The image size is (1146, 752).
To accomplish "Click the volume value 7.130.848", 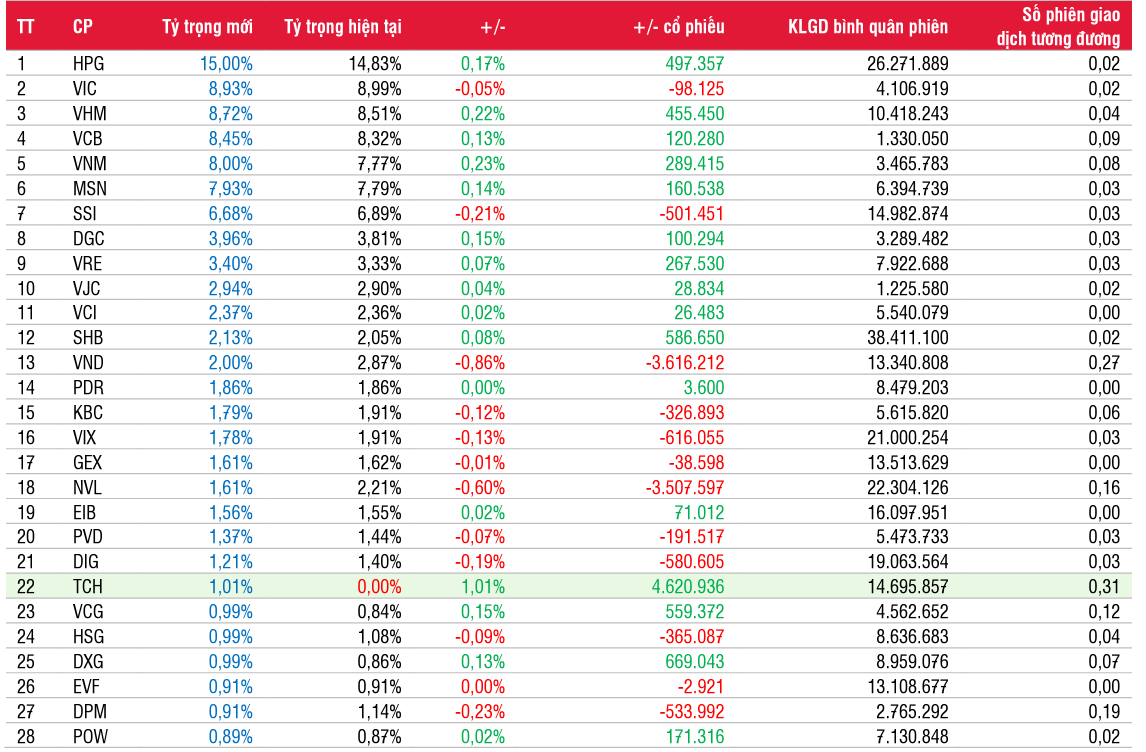I will pos(912,737).
